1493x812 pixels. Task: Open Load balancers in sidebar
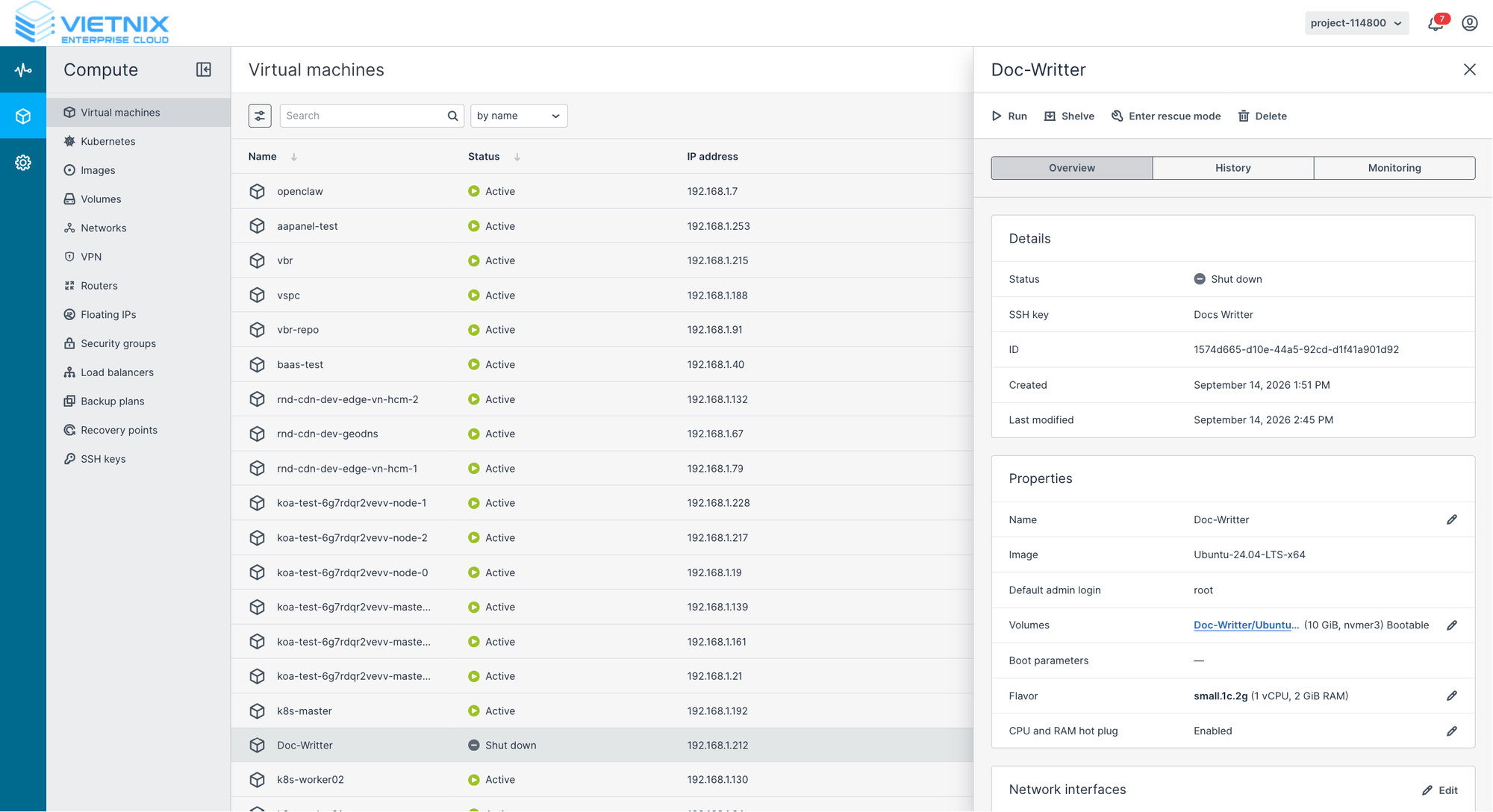tap(138, 372)
